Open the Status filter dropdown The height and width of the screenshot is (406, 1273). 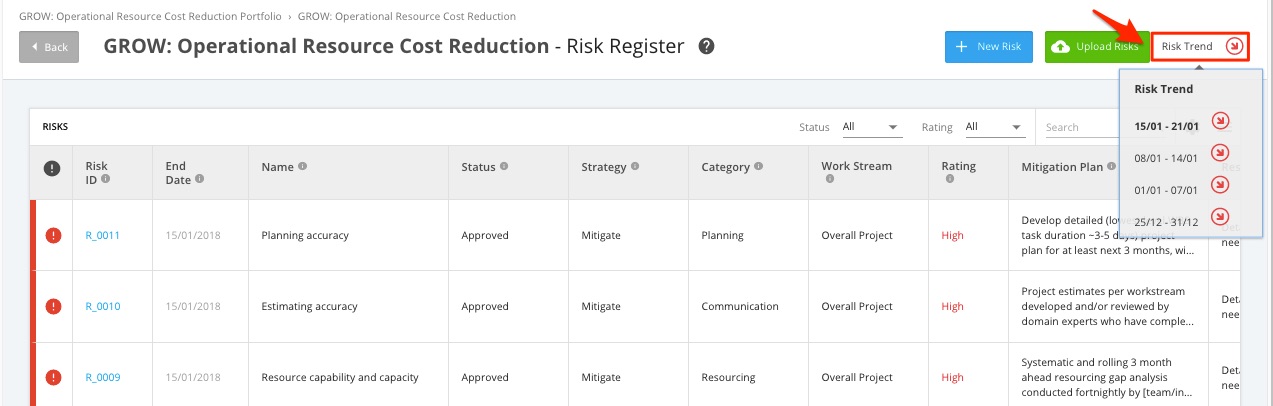click(x=871, y=127)
